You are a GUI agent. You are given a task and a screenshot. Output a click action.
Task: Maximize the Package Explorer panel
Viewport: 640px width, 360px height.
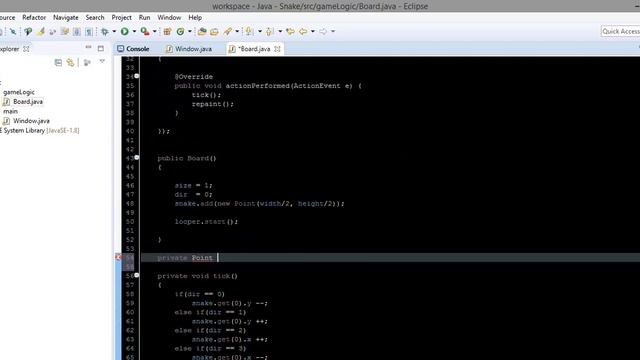(x=101, y=48)
